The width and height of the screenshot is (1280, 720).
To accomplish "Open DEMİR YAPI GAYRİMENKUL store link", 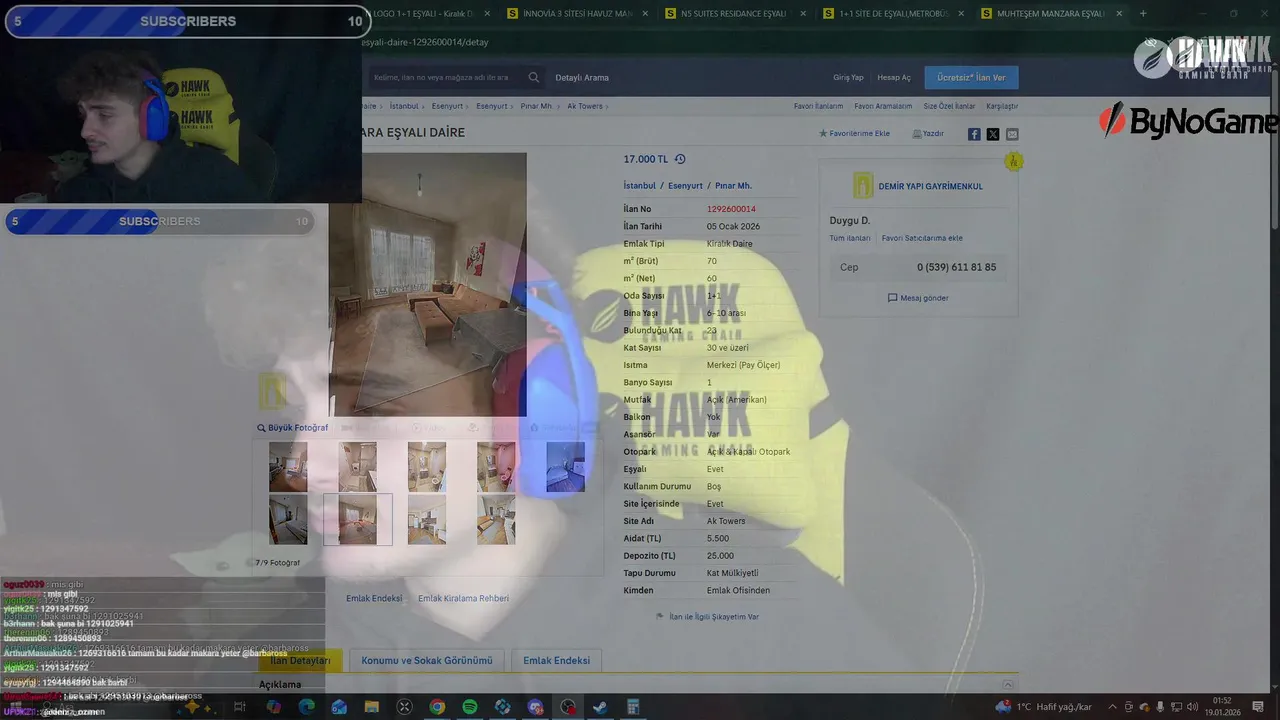I will [x=930, y=186].
